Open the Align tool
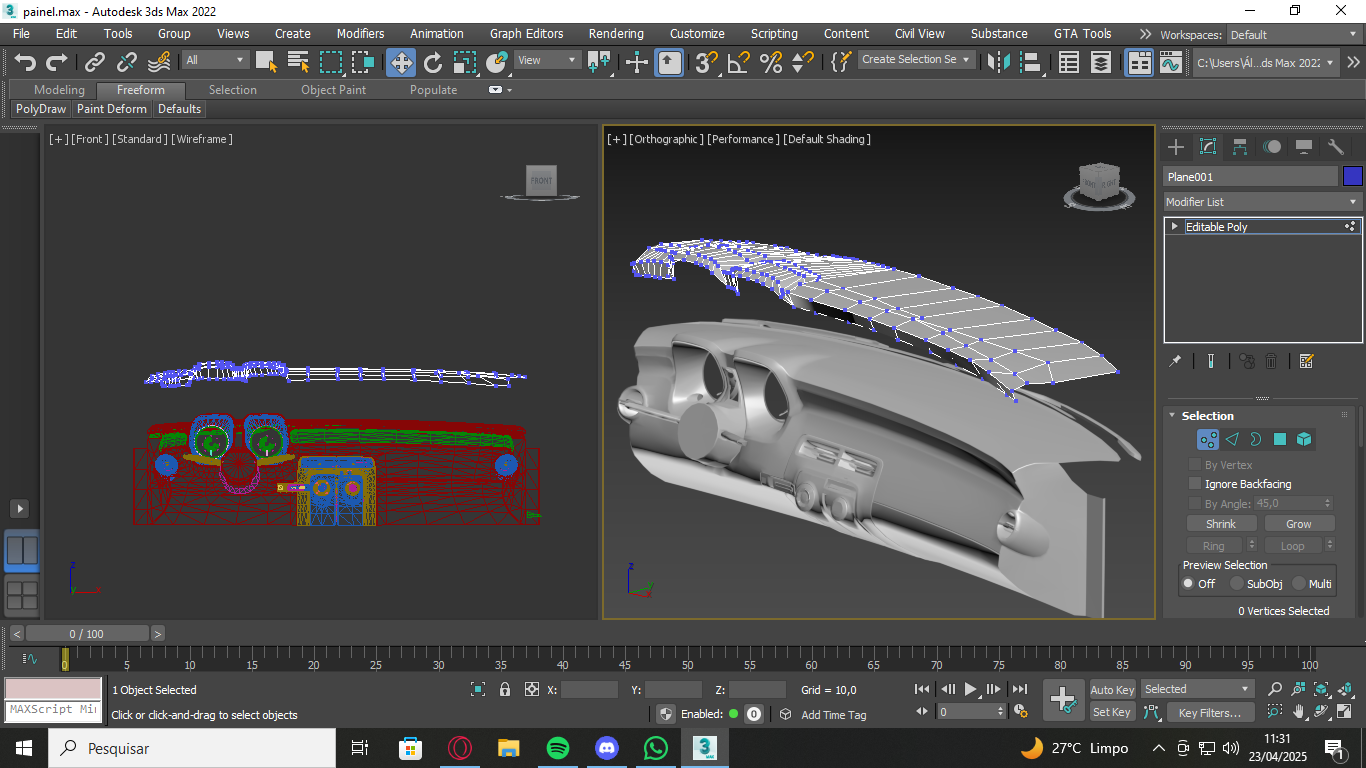This screenshot has height=768, width=1366. 1030,62
